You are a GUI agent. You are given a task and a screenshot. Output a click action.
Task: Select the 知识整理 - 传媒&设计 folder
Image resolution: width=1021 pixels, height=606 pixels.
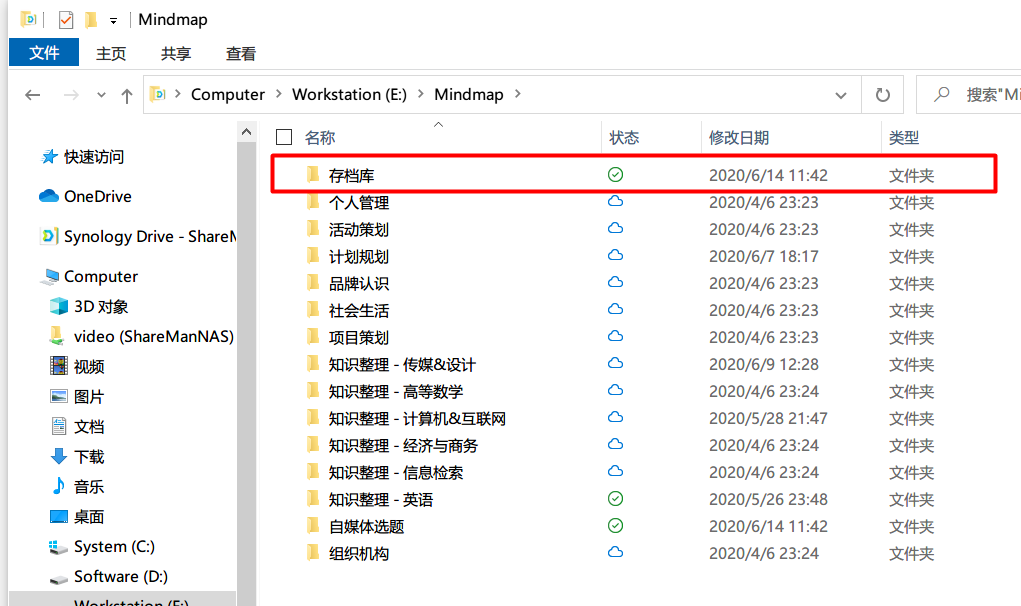click(x=402, y=365)
